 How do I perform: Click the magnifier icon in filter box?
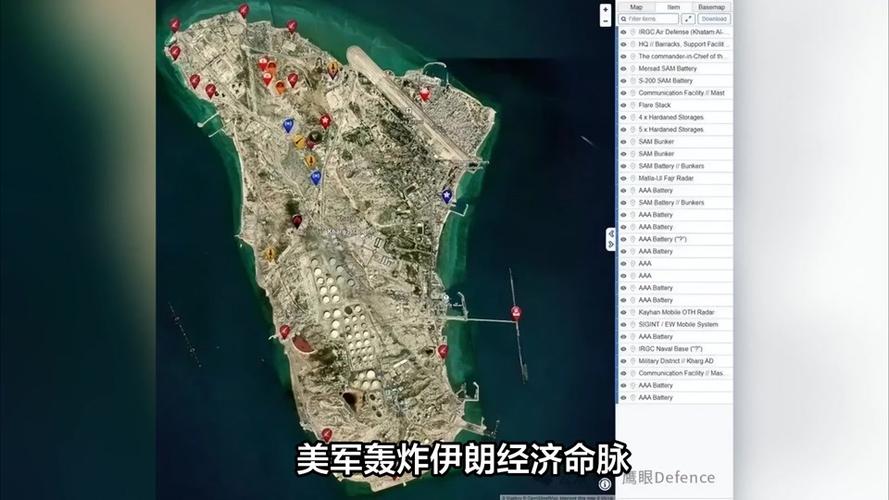[624, 19]
